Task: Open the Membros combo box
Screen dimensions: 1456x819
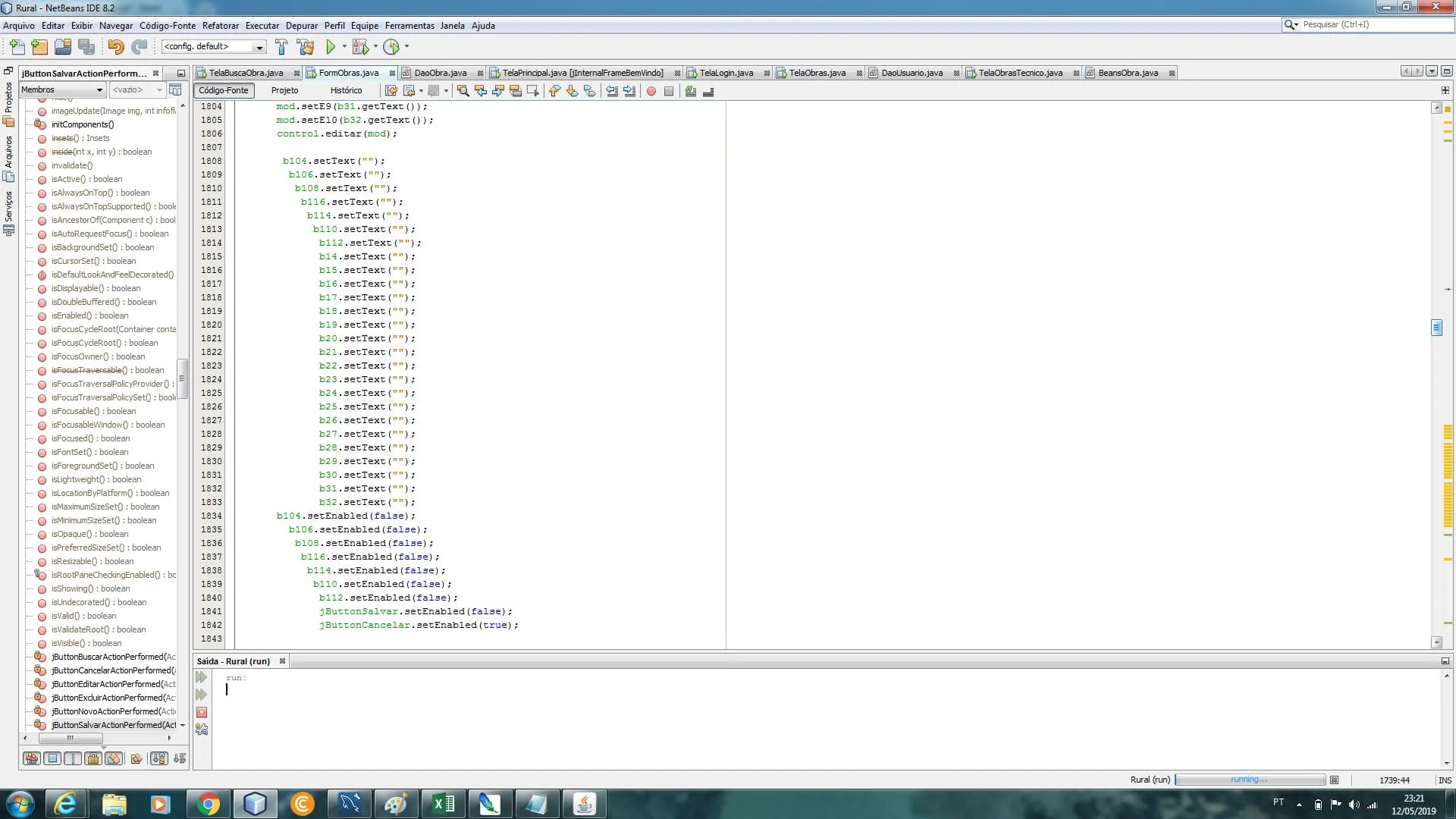Action: (x=62, y=89)
